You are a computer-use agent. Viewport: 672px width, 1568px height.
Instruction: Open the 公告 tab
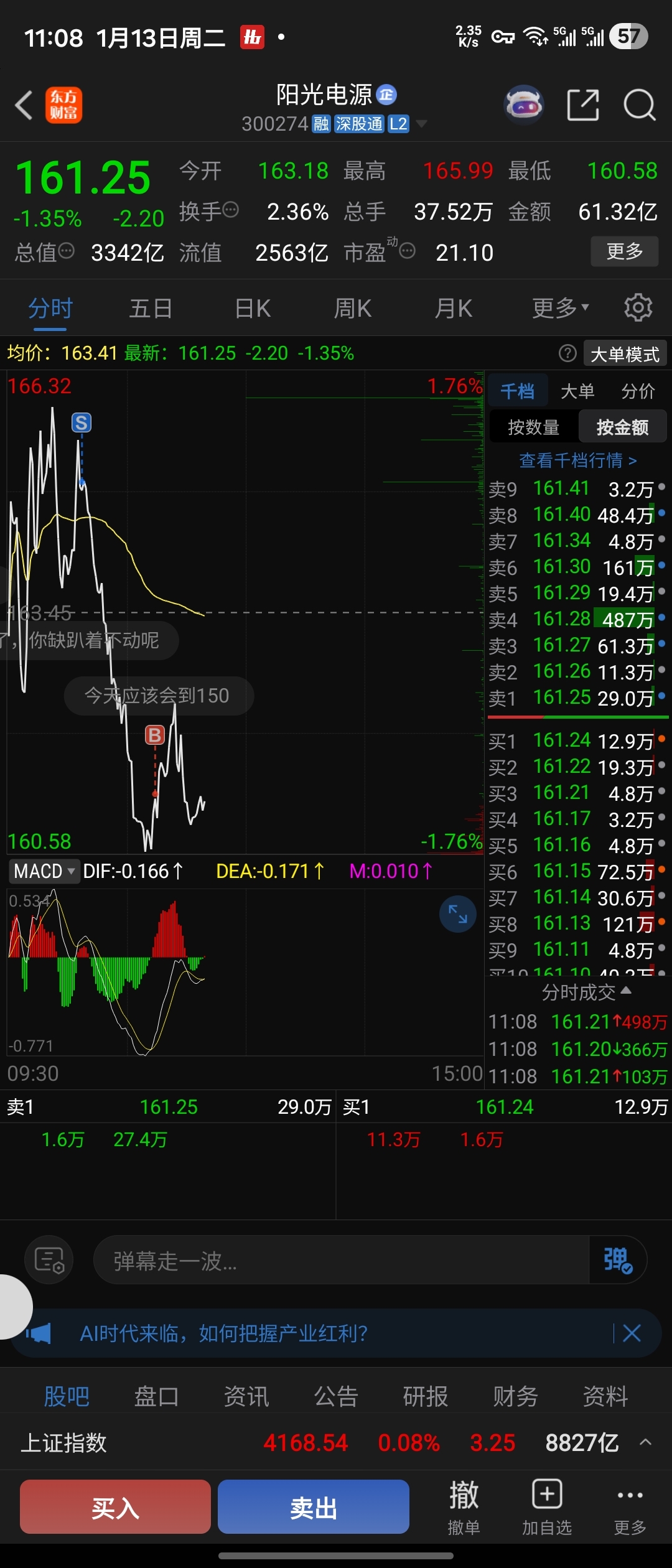336,1397
